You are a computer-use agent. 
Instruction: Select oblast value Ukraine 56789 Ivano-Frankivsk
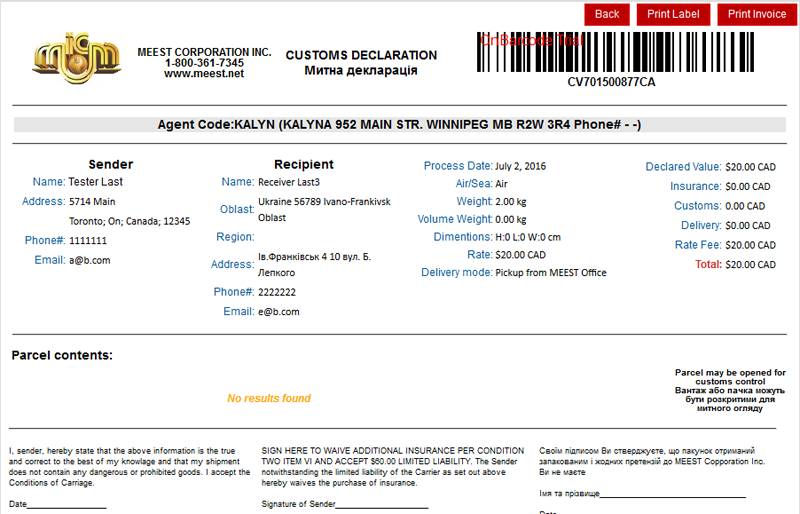(324, 202)
